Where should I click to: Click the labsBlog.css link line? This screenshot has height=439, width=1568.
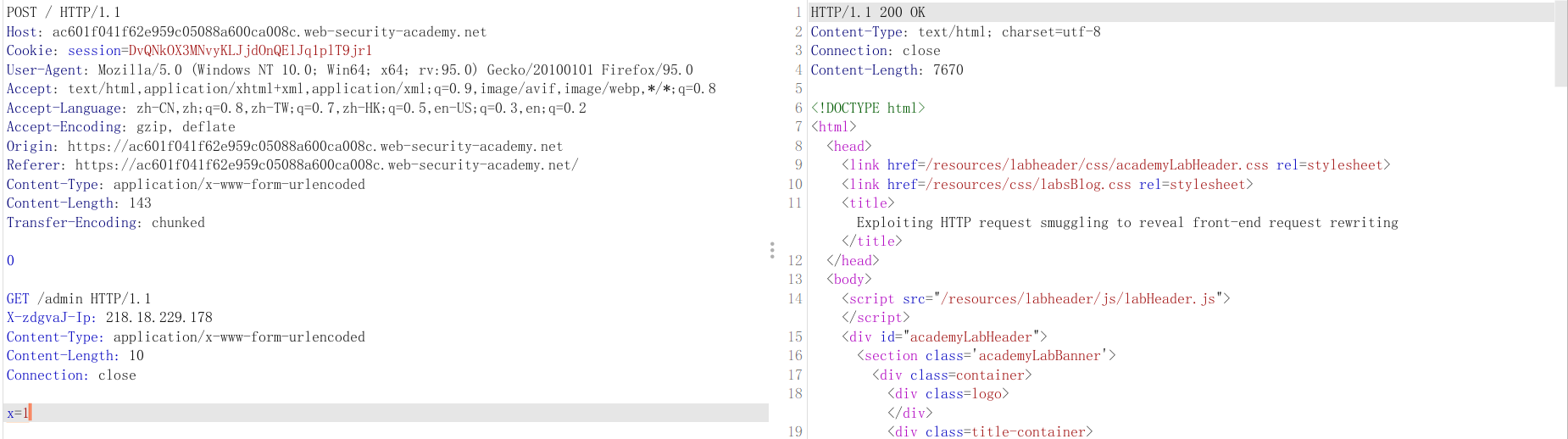[1047, 185]
